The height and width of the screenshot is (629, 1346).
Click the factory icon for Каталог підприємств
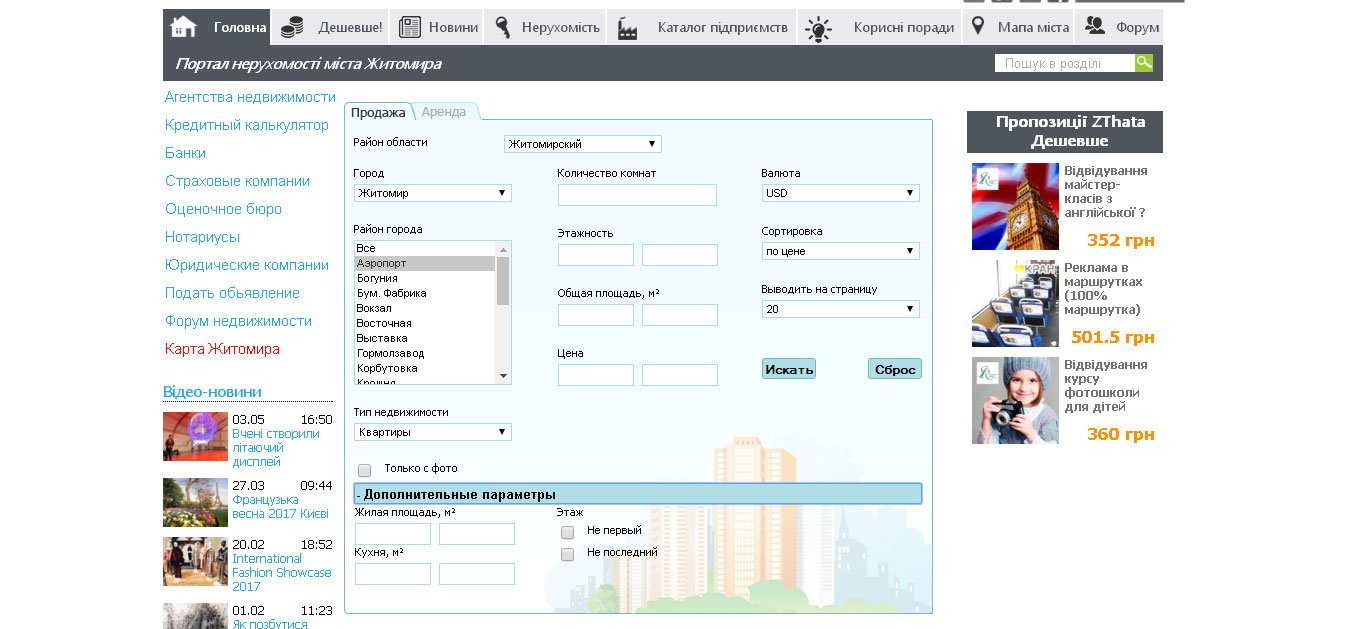[628, 28]
